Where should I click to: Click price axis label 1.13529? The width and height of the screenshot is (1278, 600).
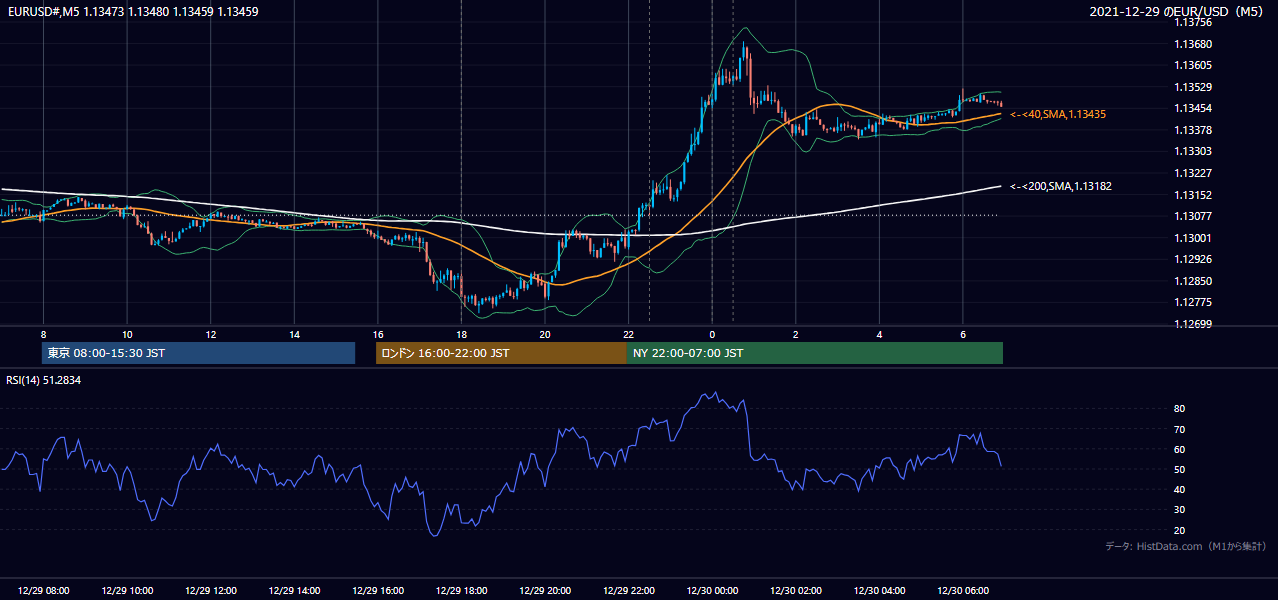[x=1192, y=87]
